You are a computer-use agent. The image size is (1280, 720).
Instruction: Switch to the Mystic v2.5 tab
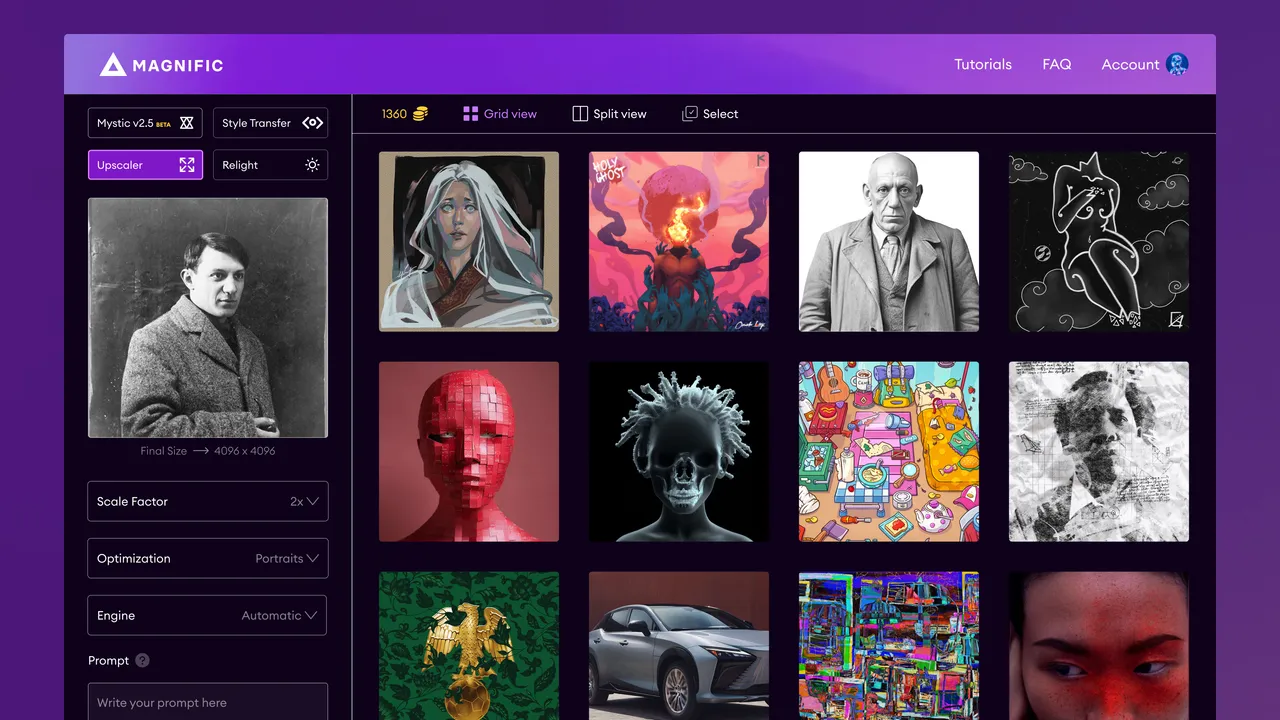pyautogui.click(x=145, y=123)
